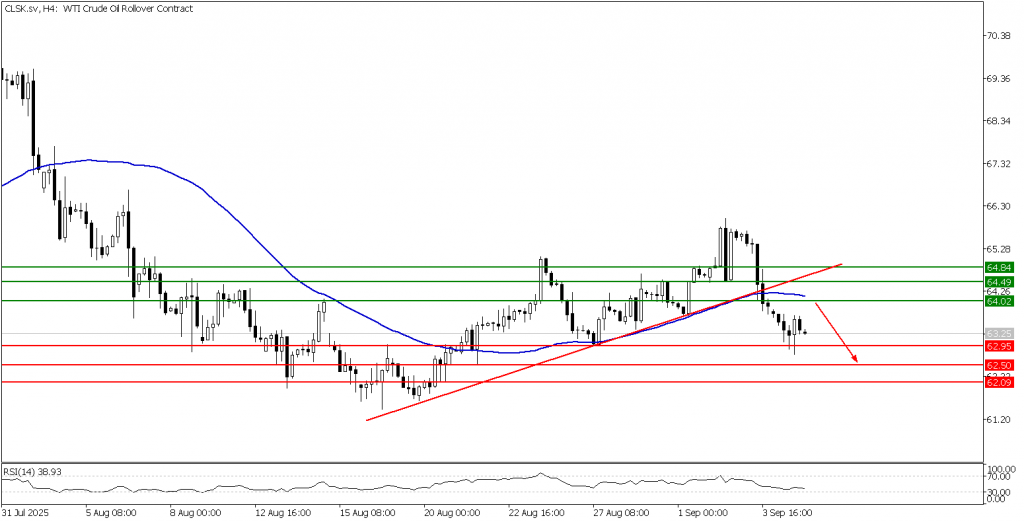
Task: Click the '31 Jul 2025' time axis label
Action: (x=24, y=513)
